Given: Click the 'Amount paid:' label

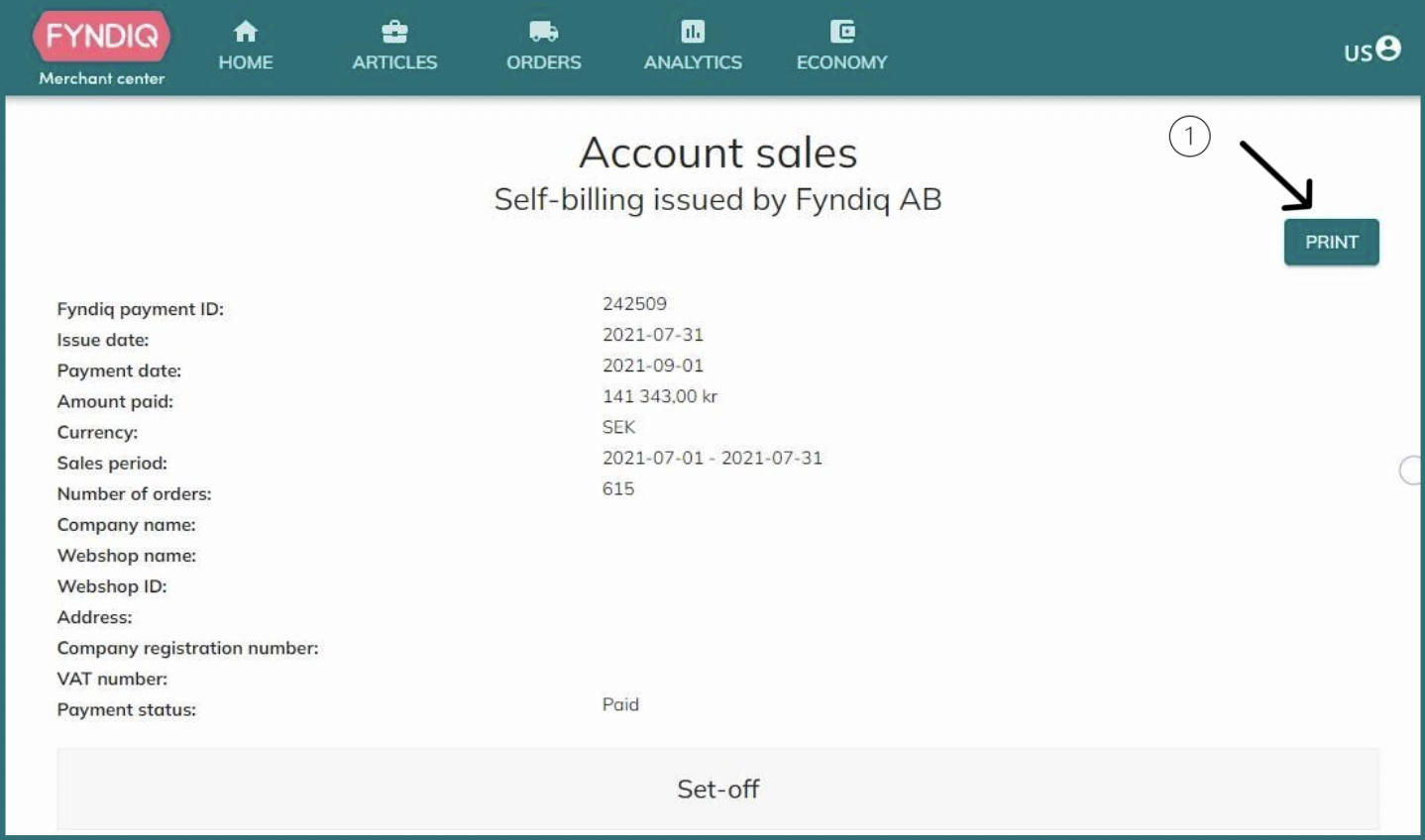Looking at the screenshot, I should 115,401.
